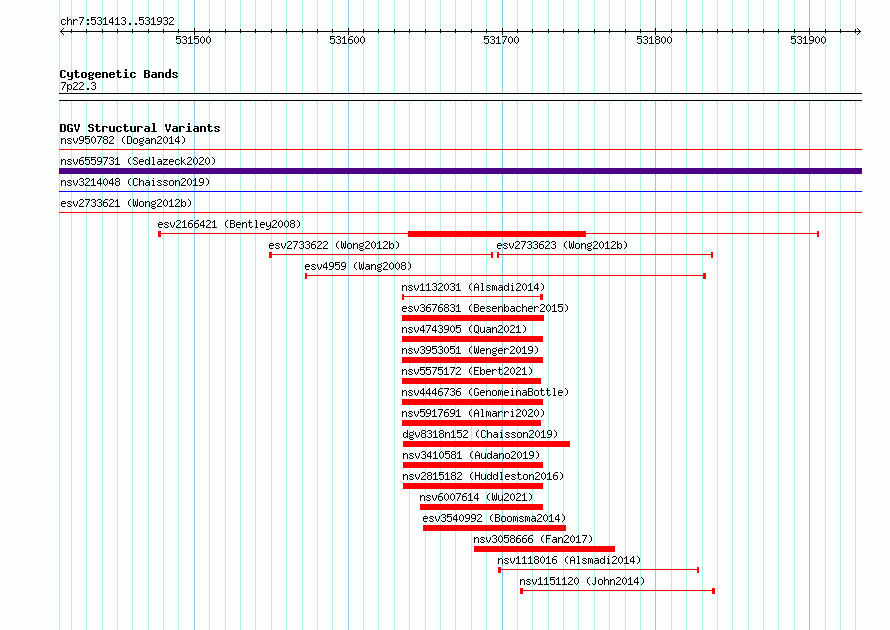Image resolution: width=890 pixels, height=630 pixels.
Task: Click the 531800 ruler position label
Action: click(x=654, y=40)
